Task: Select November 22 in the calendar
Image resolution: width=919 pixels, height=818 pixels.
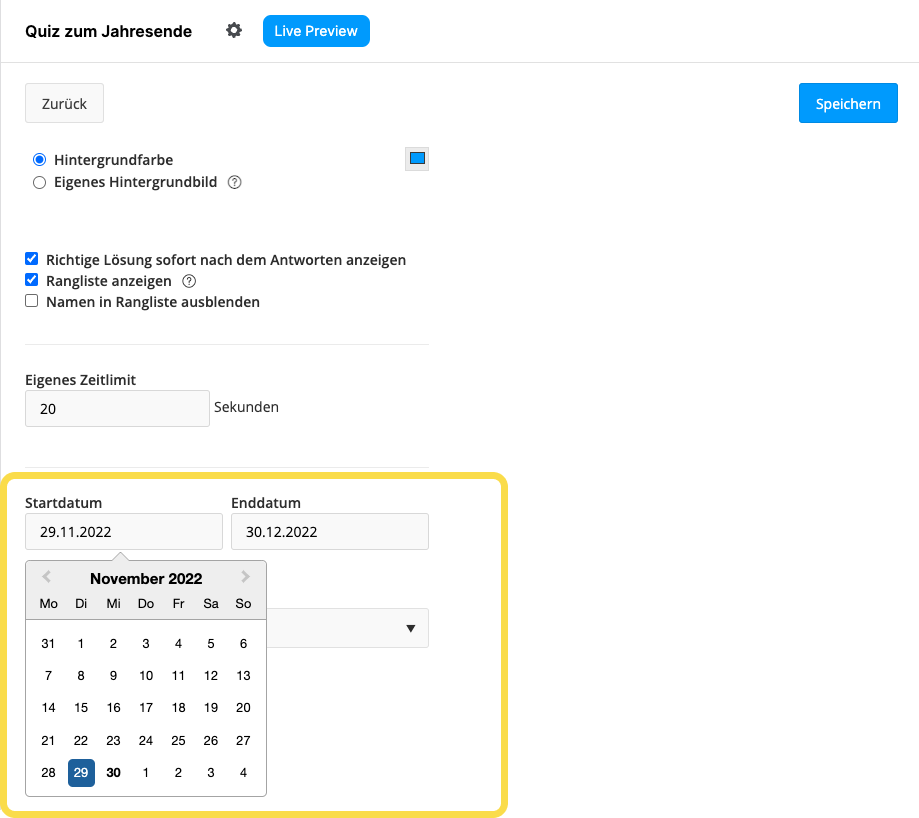Action: tap(81, 741)
